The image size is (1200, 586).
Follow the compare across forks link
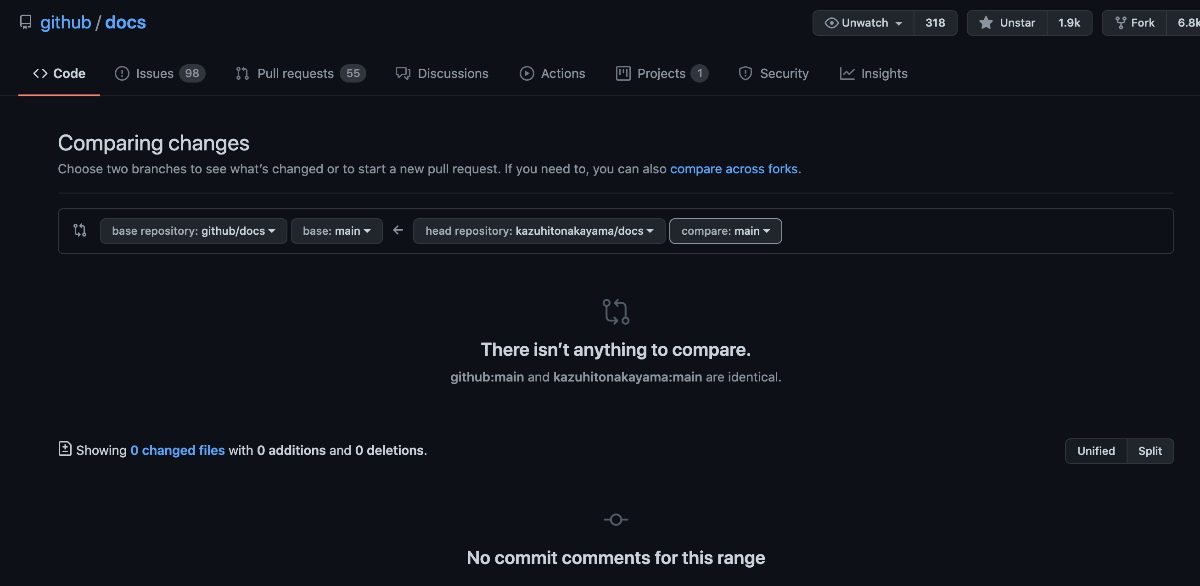pos(736,169)
